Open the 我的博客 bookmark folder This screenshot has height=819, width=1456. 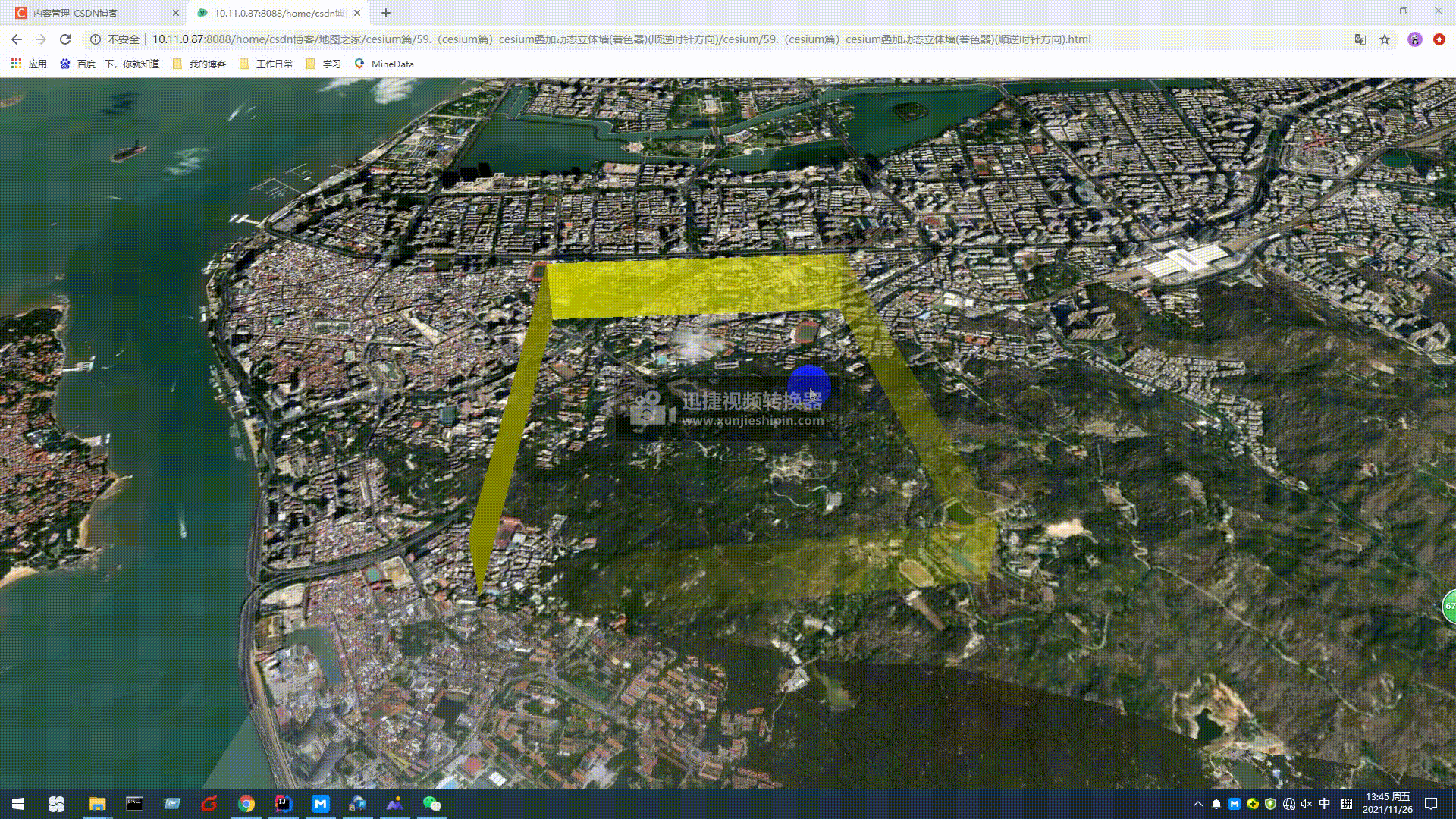[x=199, y=64]
